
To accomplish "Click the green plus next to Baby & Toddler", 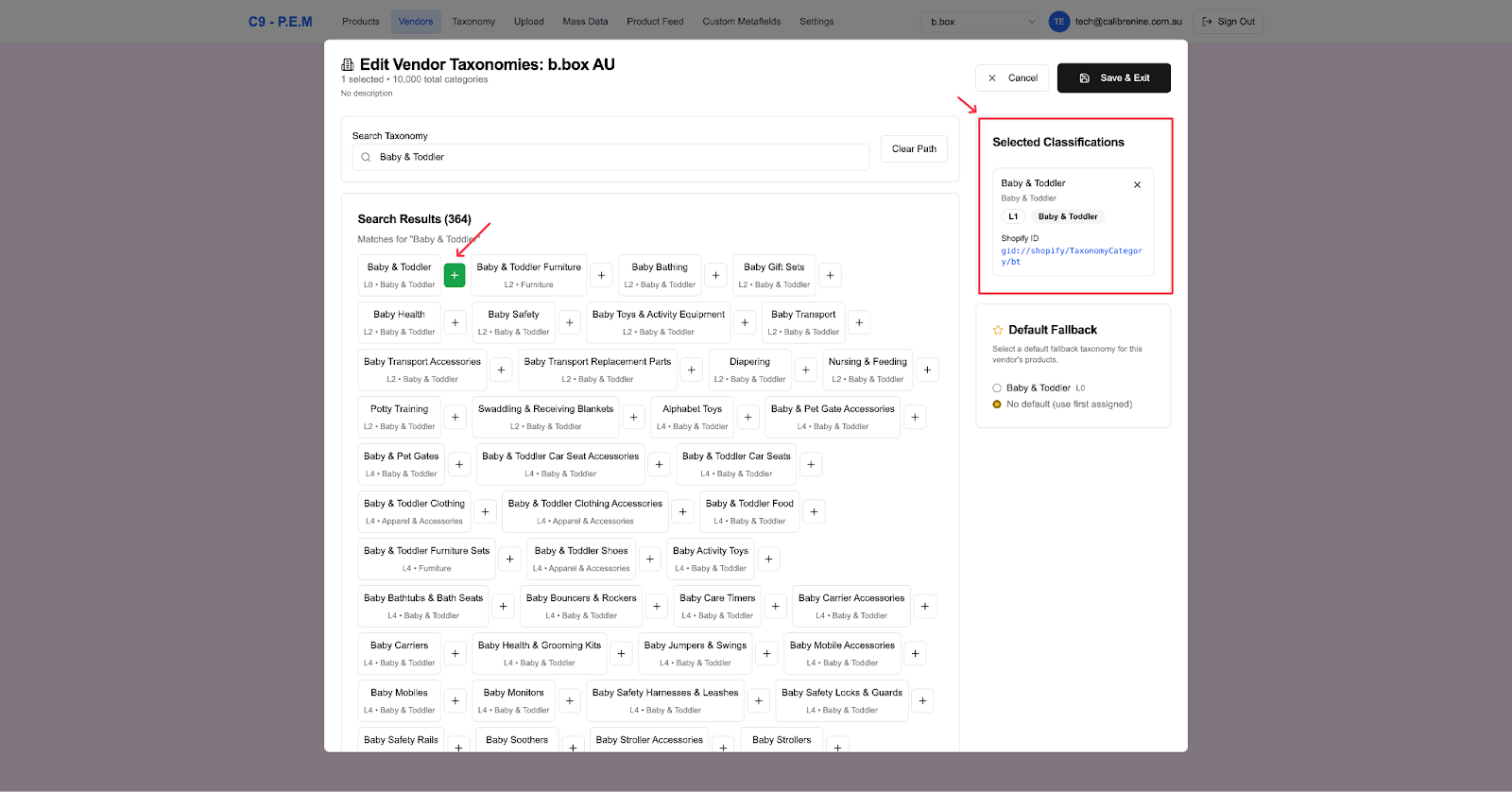I will tap(455, 275).
